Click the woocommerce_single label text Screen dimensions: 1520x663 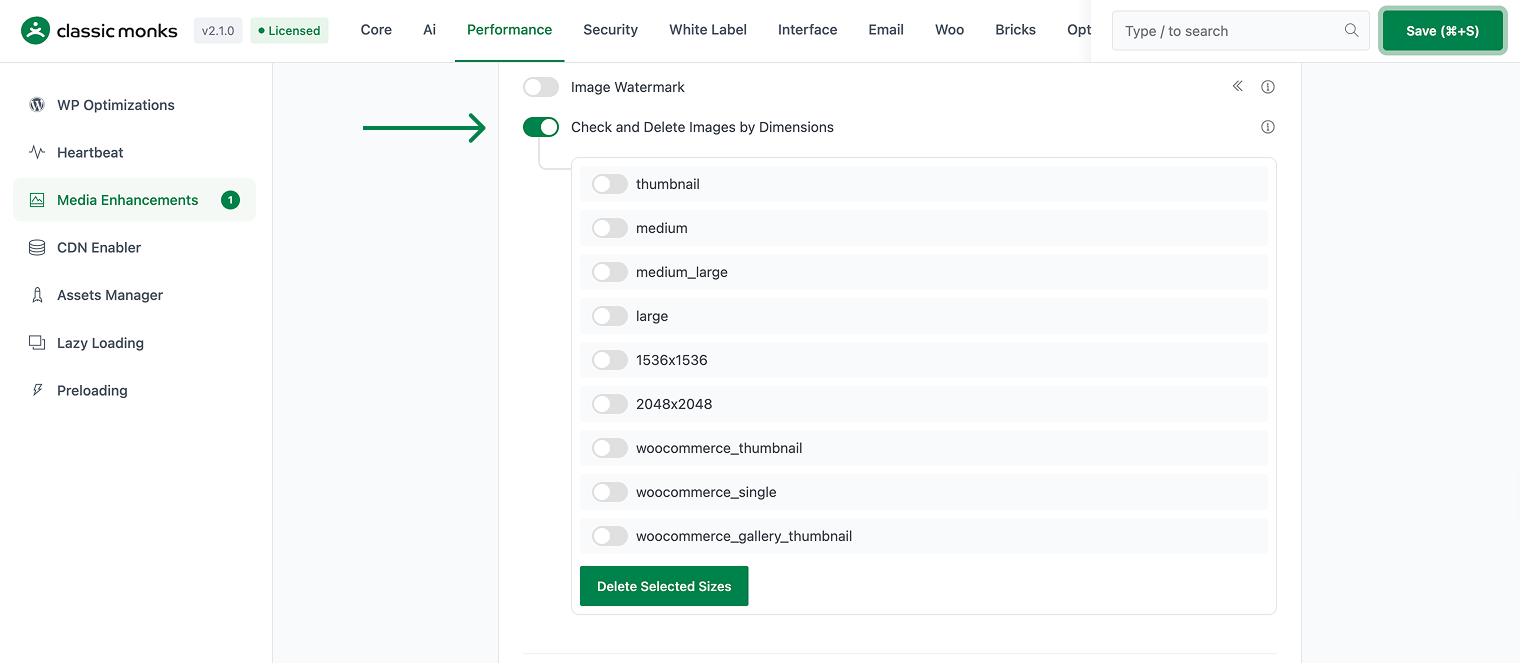click(706, 492)
